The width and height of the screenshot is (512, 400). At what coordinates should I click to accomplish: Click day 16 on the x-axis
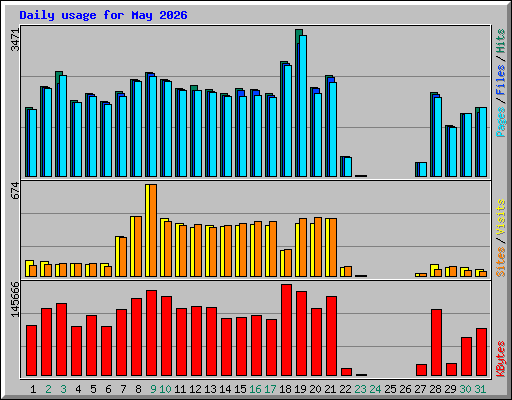pos(255,389)
